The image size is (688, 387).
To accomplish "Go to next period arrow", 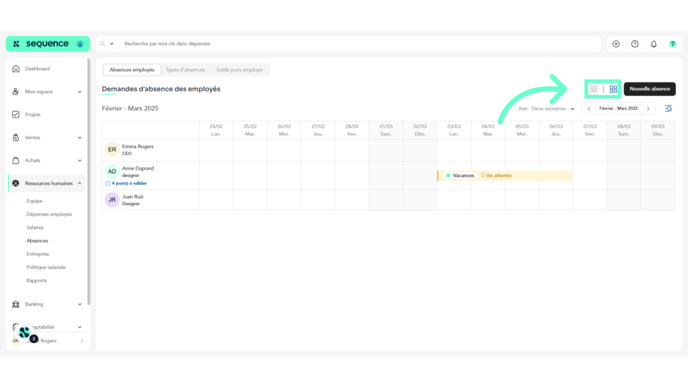I will (x=648, y=108).
